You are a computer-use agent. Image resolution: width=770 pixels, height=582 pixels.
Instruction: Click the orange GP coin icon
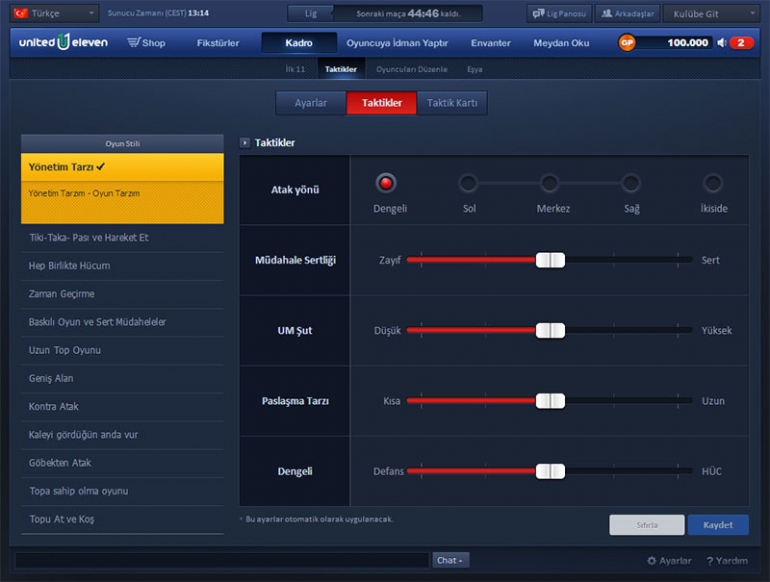tap(627, 43)
